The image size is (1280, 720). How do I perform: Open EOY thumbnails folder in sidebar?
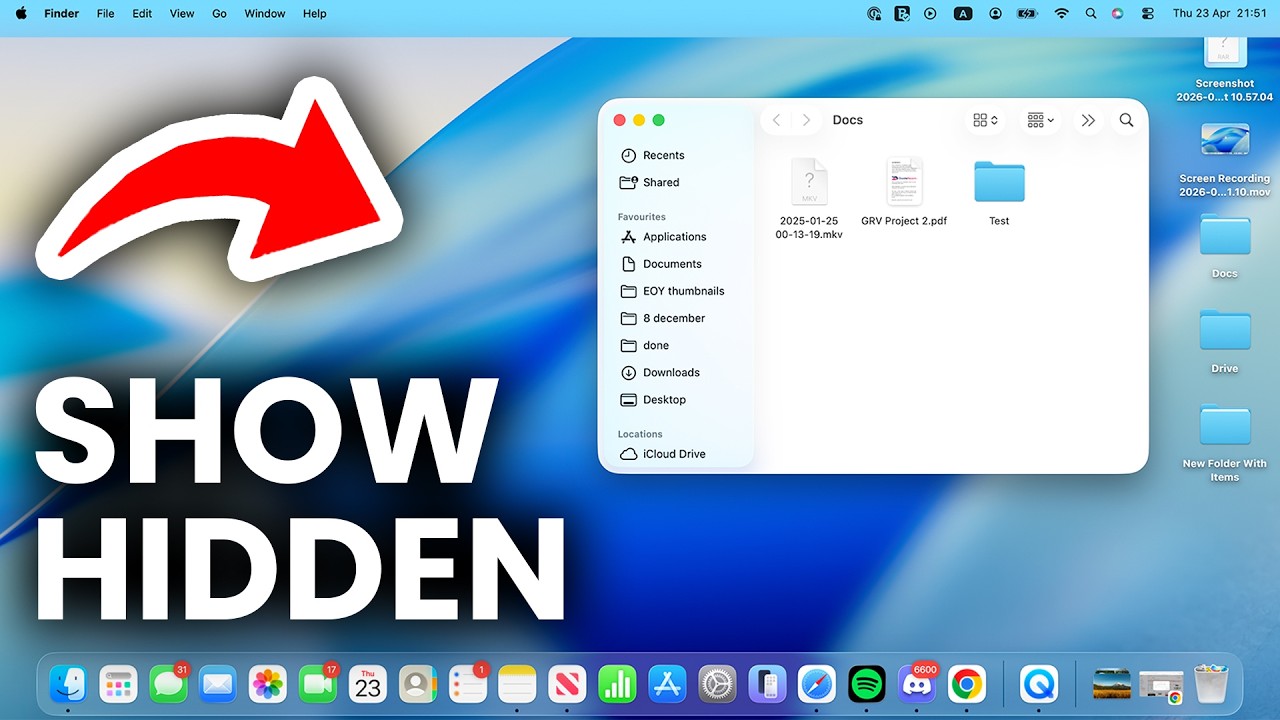coord(672,291)
